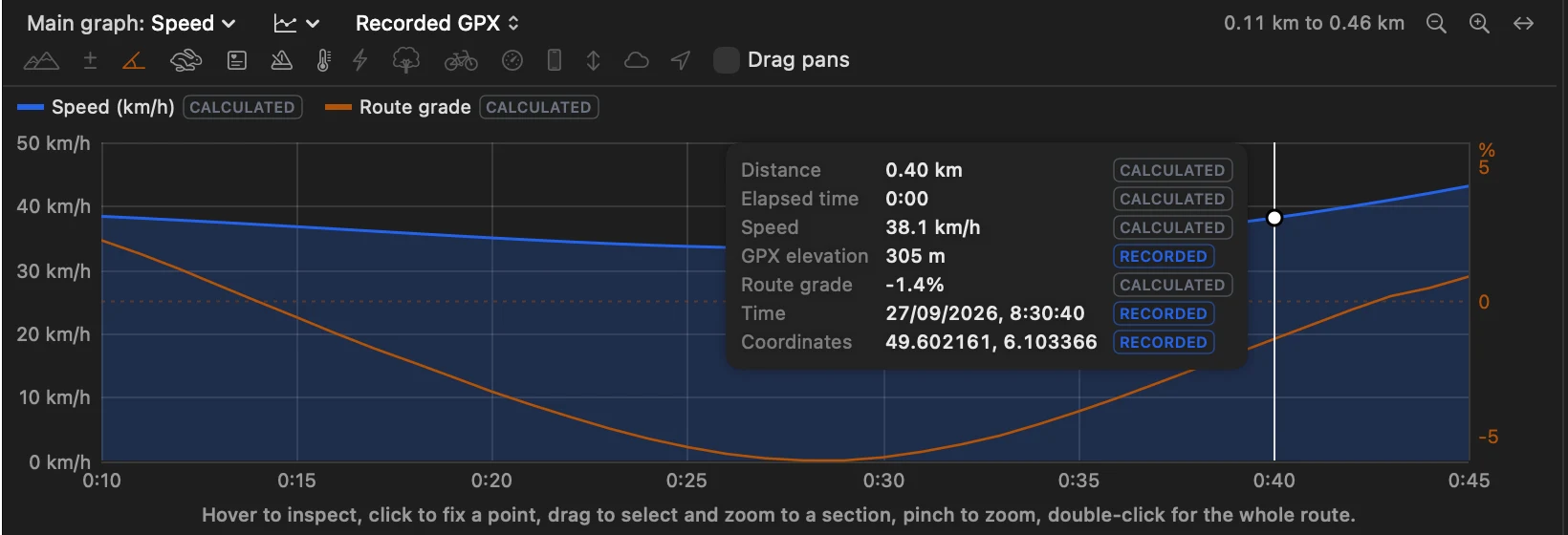Viewport: 1568px width, 535px height.
Task: Toggle the plus-minus elevation gain icon
Action: (90, 61)
